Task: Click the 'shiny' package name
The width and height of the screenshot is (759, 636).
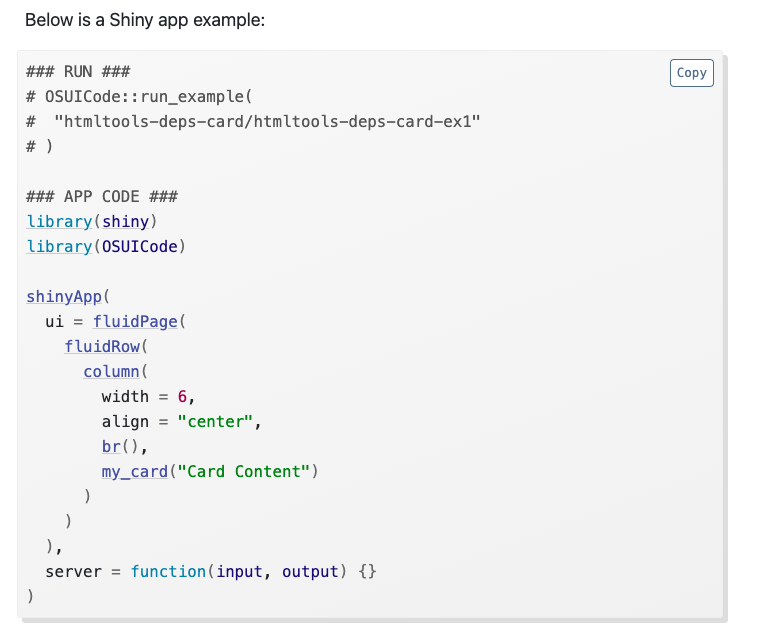Action: [125, 222]
